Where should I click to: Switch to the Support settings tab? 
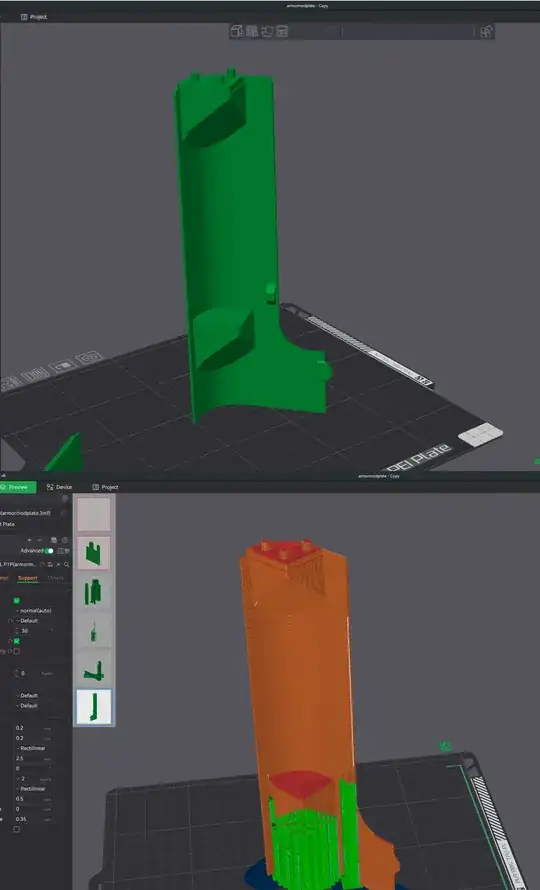(27, 578)
